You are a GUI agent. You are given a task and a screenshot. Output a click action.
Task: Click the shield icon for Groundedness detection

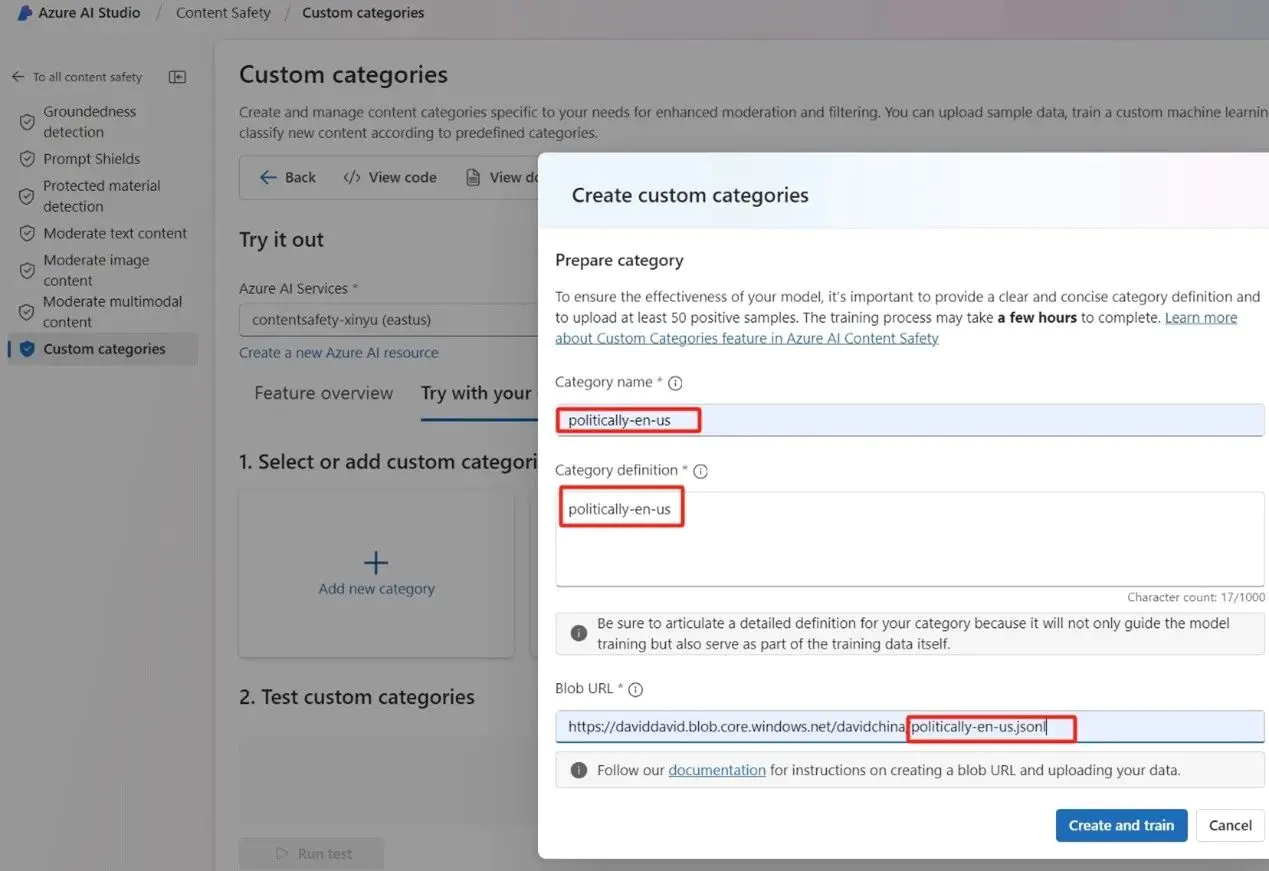tap(27, 122)
